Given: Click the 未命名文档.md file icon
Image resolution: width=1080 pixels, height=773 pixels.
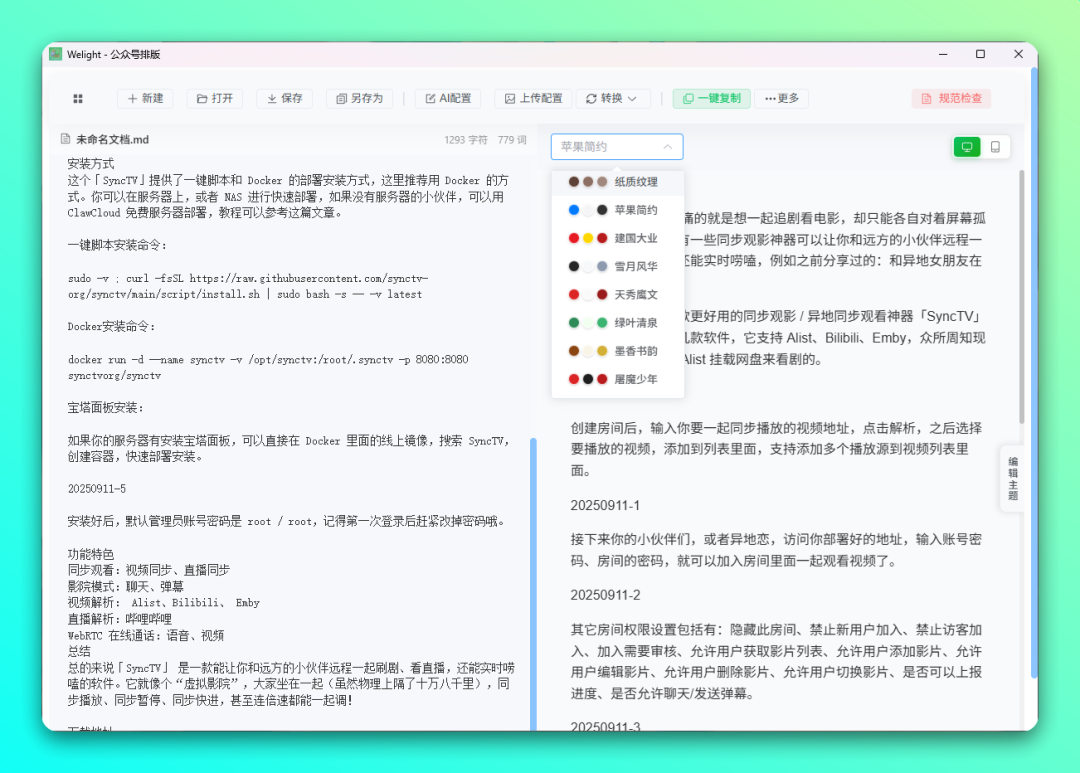Looking at the screenshot, I should point(66,140).
